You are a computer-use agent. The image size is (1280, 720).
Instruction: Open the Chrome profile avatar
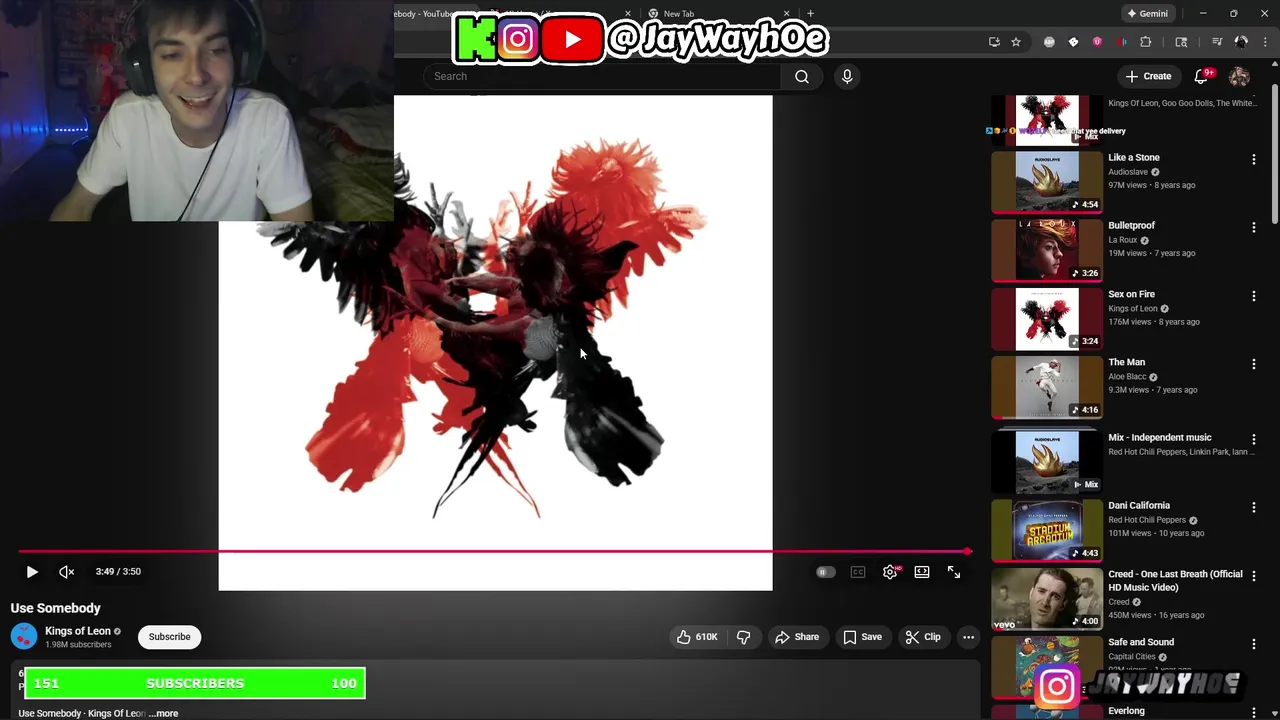click(x=1241, y=42)
